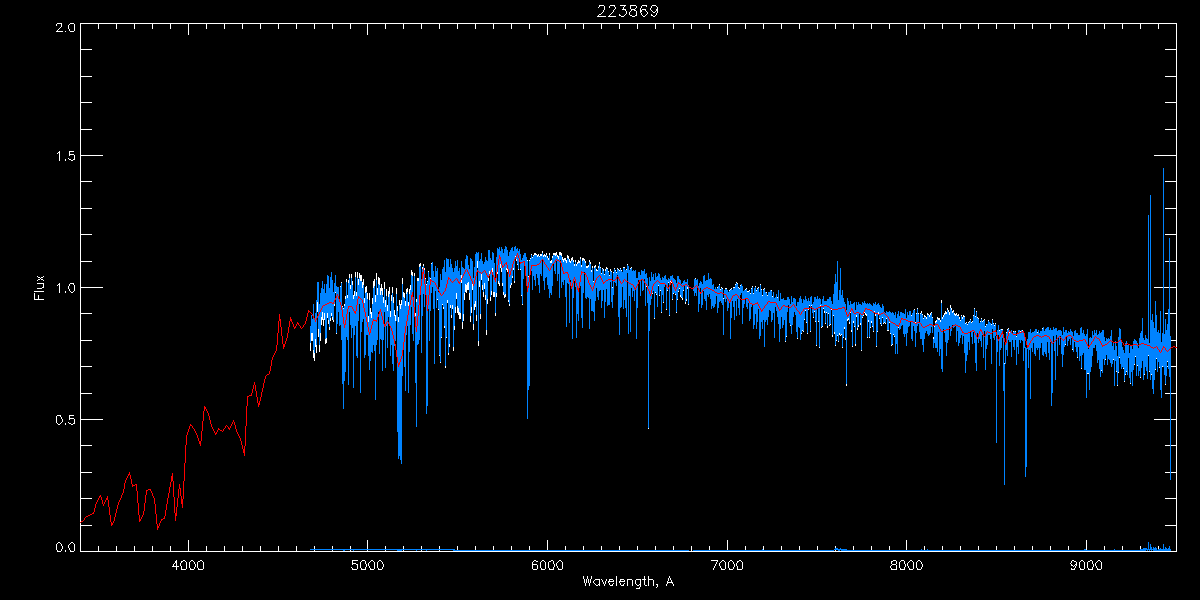
Task: Select the 5000 x-axis tick label
Action: pyautogui.click(x=367, y=565)
